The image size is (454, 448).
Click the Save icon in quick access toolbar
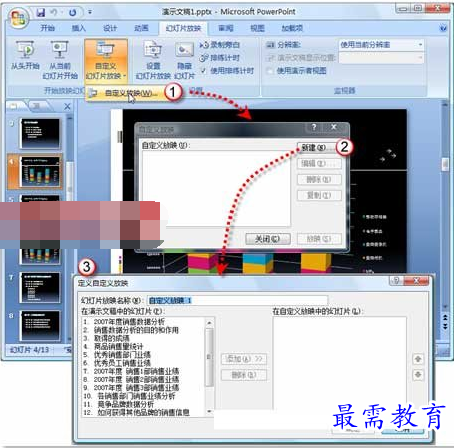[41, 12]
